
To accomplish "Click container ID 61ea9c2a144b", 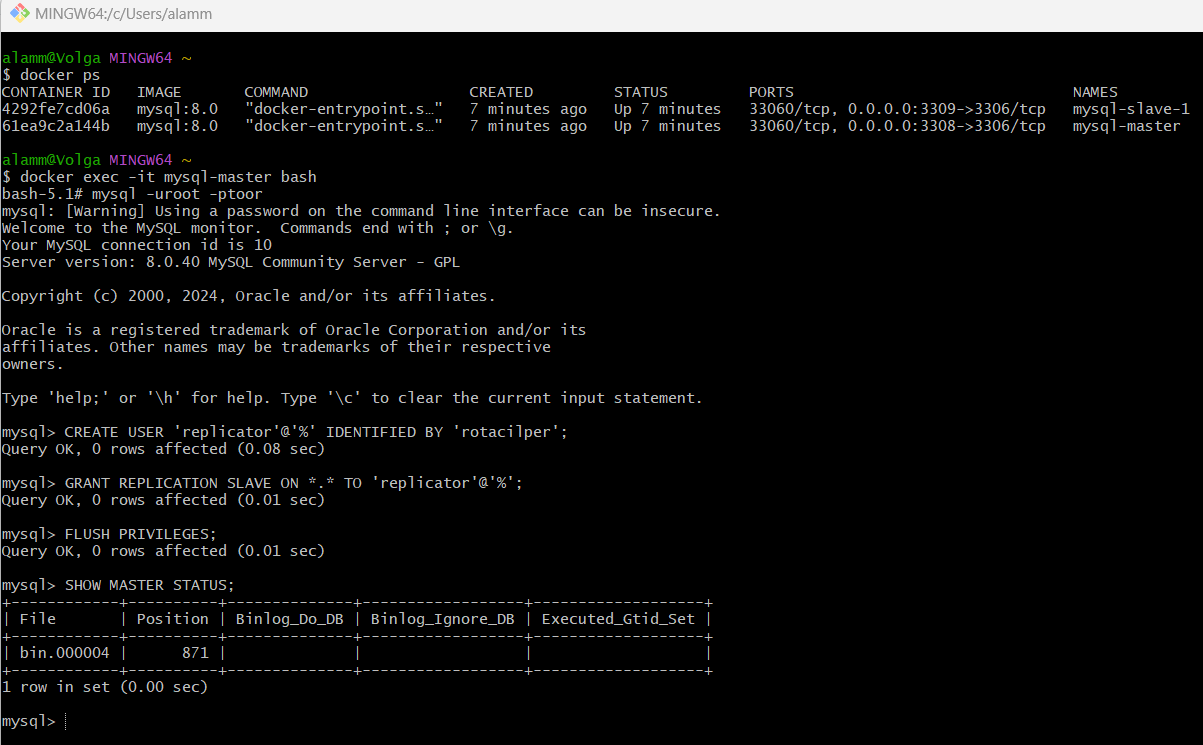I will coord(56,126).
